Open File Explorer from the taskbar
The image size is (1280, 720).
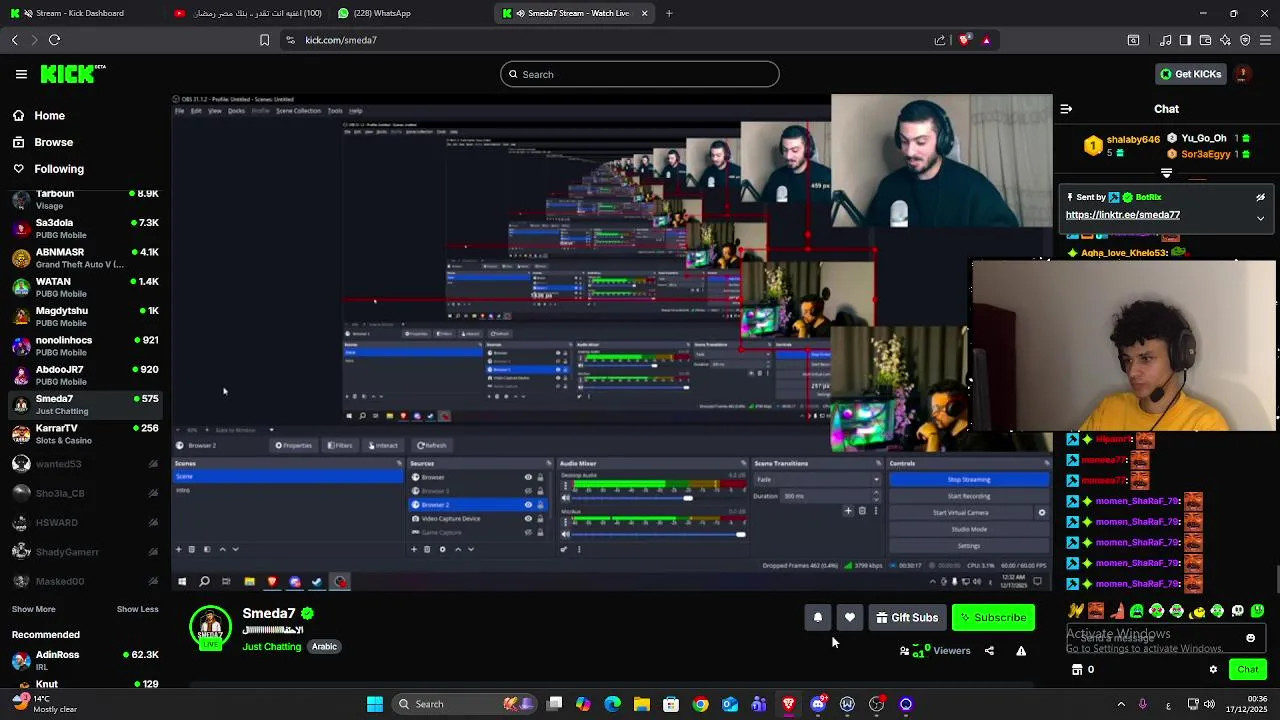tap(642, 704)
